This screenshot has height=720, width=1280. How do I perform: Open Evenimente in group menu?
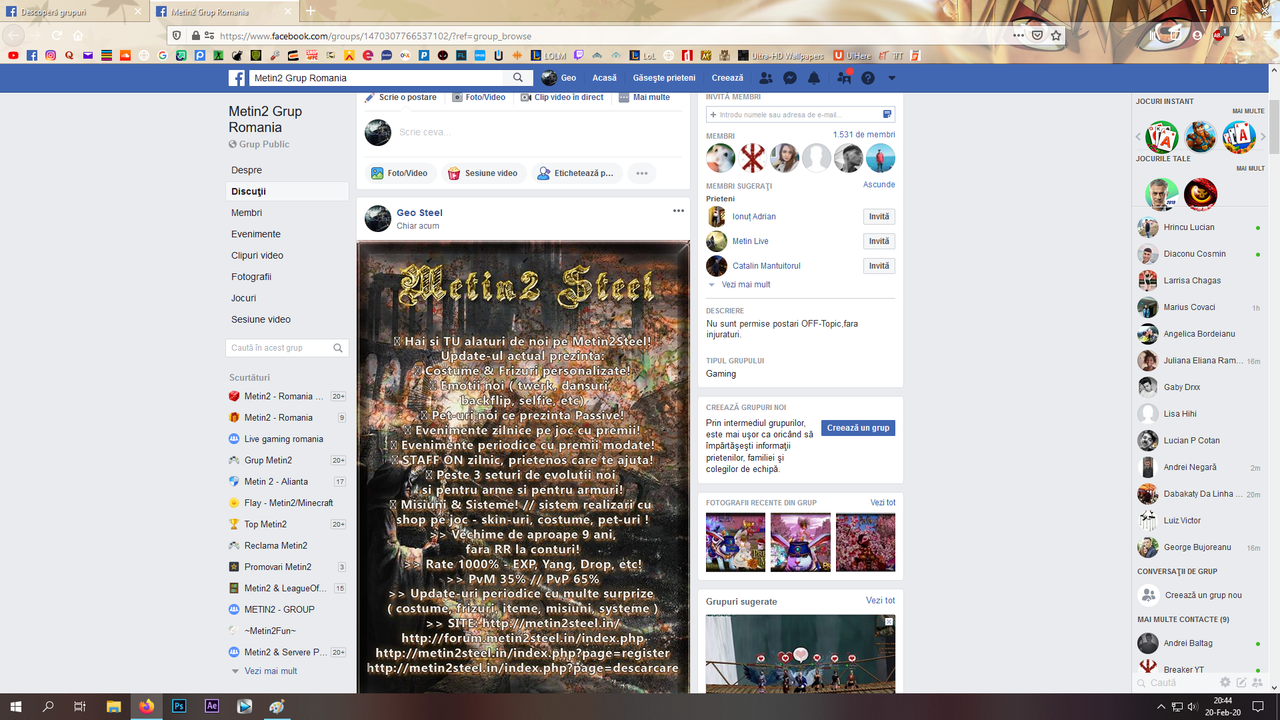tap(256, 234)
